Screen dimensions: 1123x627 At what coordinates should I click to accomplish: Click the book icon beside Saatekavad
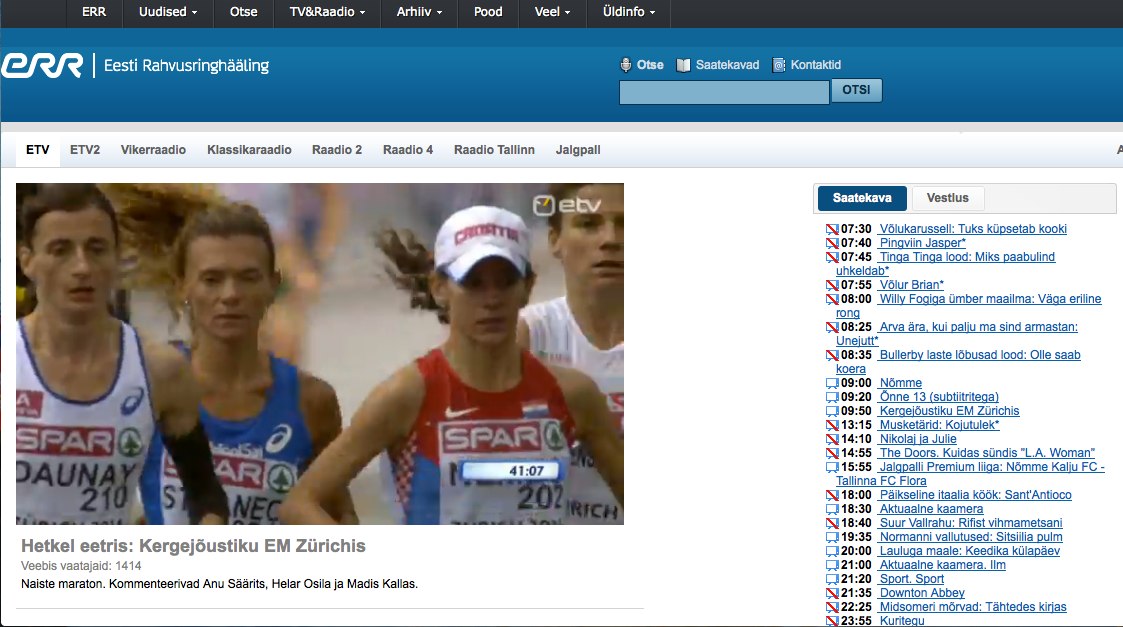coord(684,65)
